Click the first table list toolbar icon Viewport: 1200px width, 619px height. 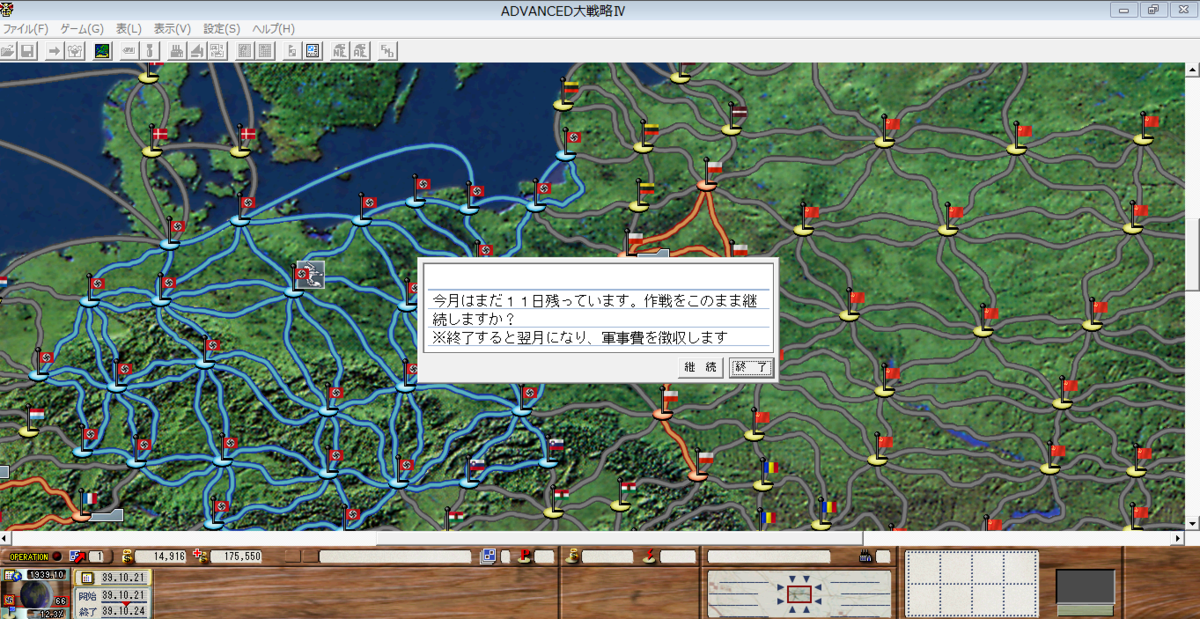[244, 50]
